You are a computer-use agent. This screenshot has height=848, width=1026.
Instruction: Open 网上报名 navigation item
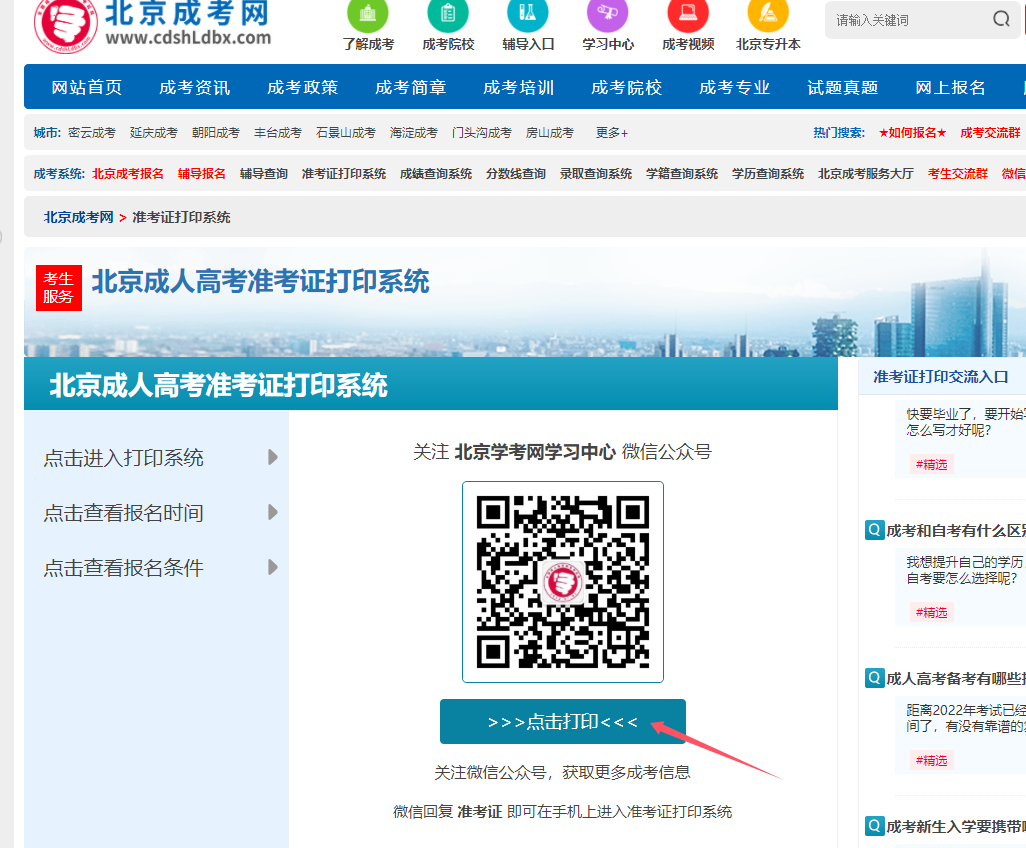(x=951, y=87)
